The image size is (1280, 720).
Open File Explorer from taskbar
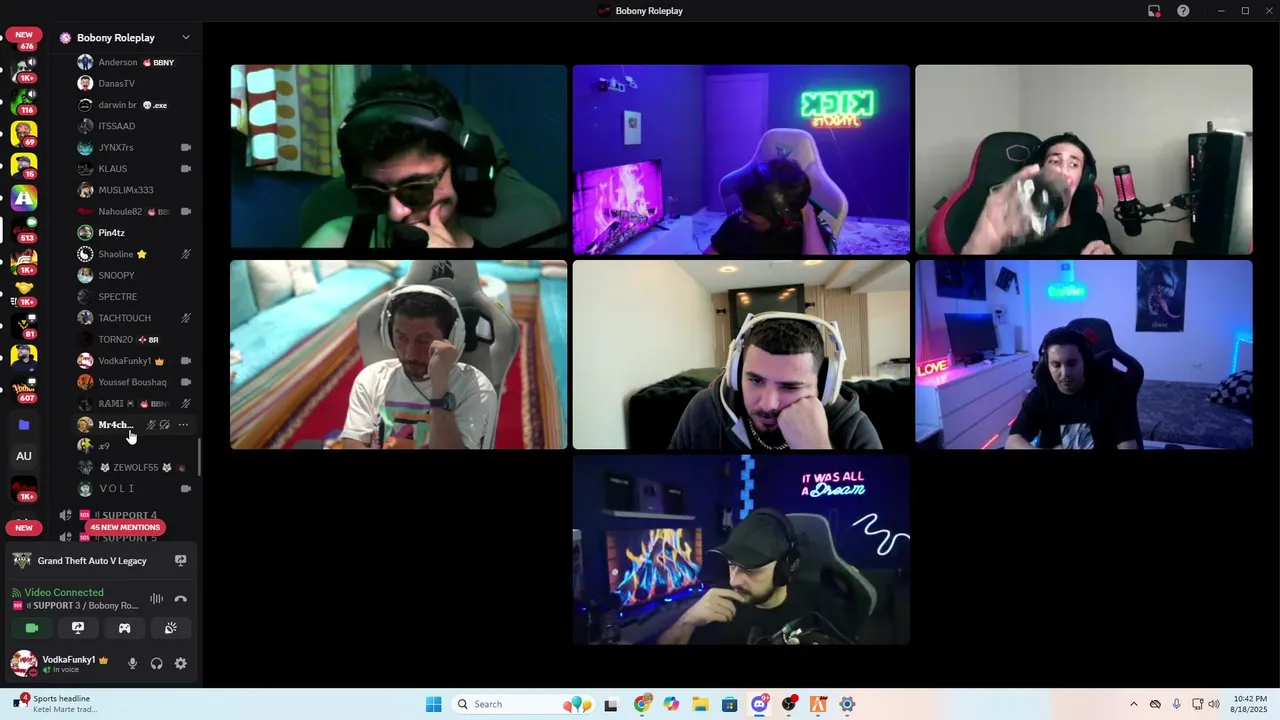700,704
